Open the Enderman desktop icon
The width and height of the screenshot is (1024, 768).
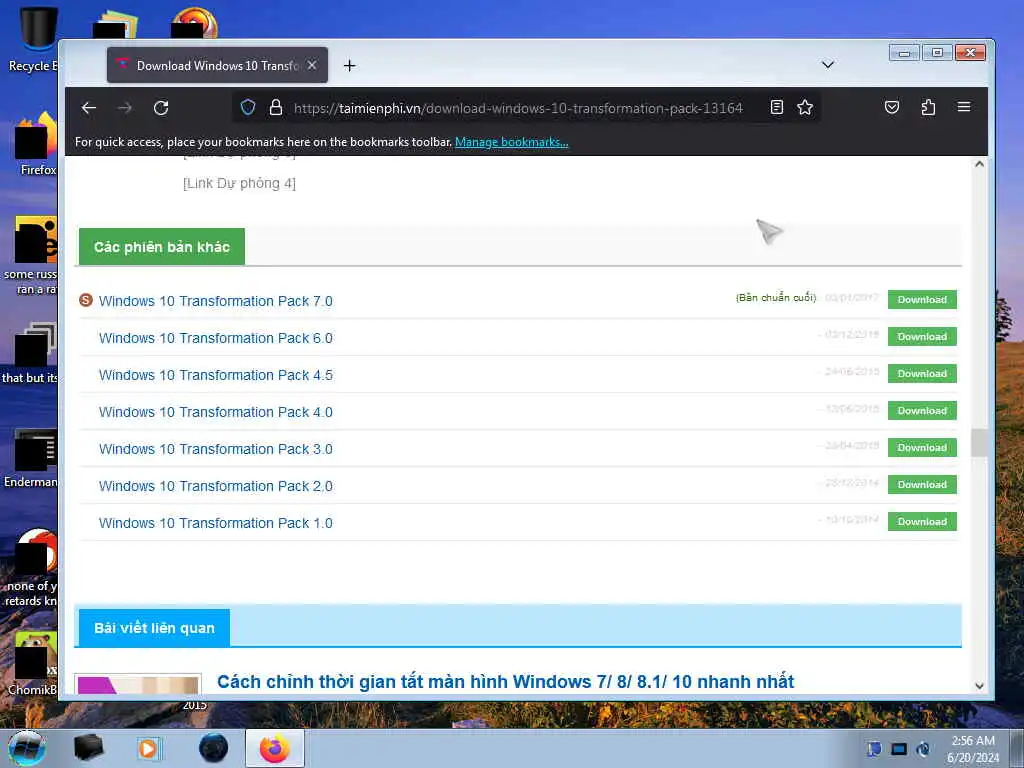click(x=31, y=457)
